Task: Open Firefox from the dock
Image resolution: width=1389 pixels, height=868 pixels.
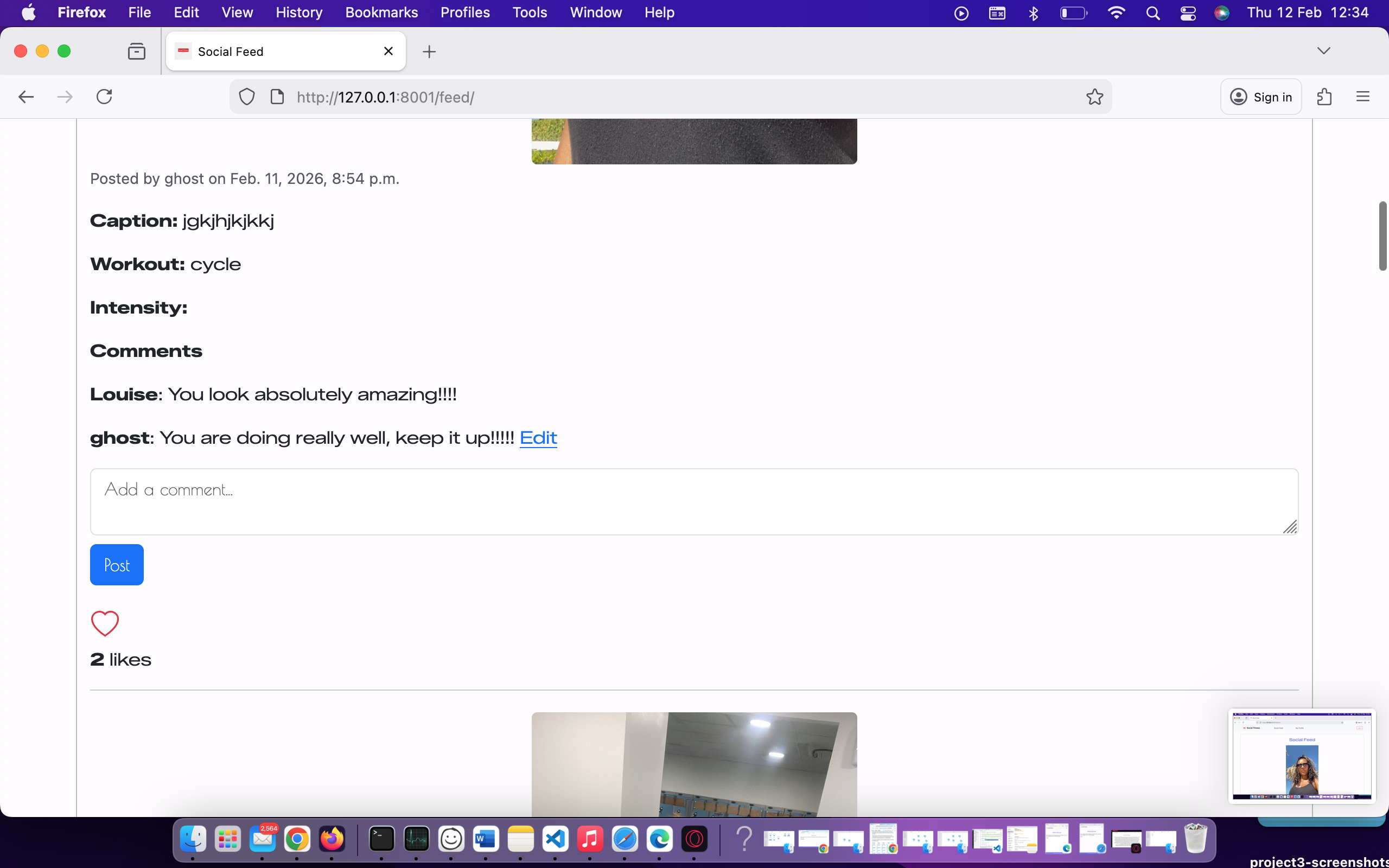Action: click(x=332, y=839)
